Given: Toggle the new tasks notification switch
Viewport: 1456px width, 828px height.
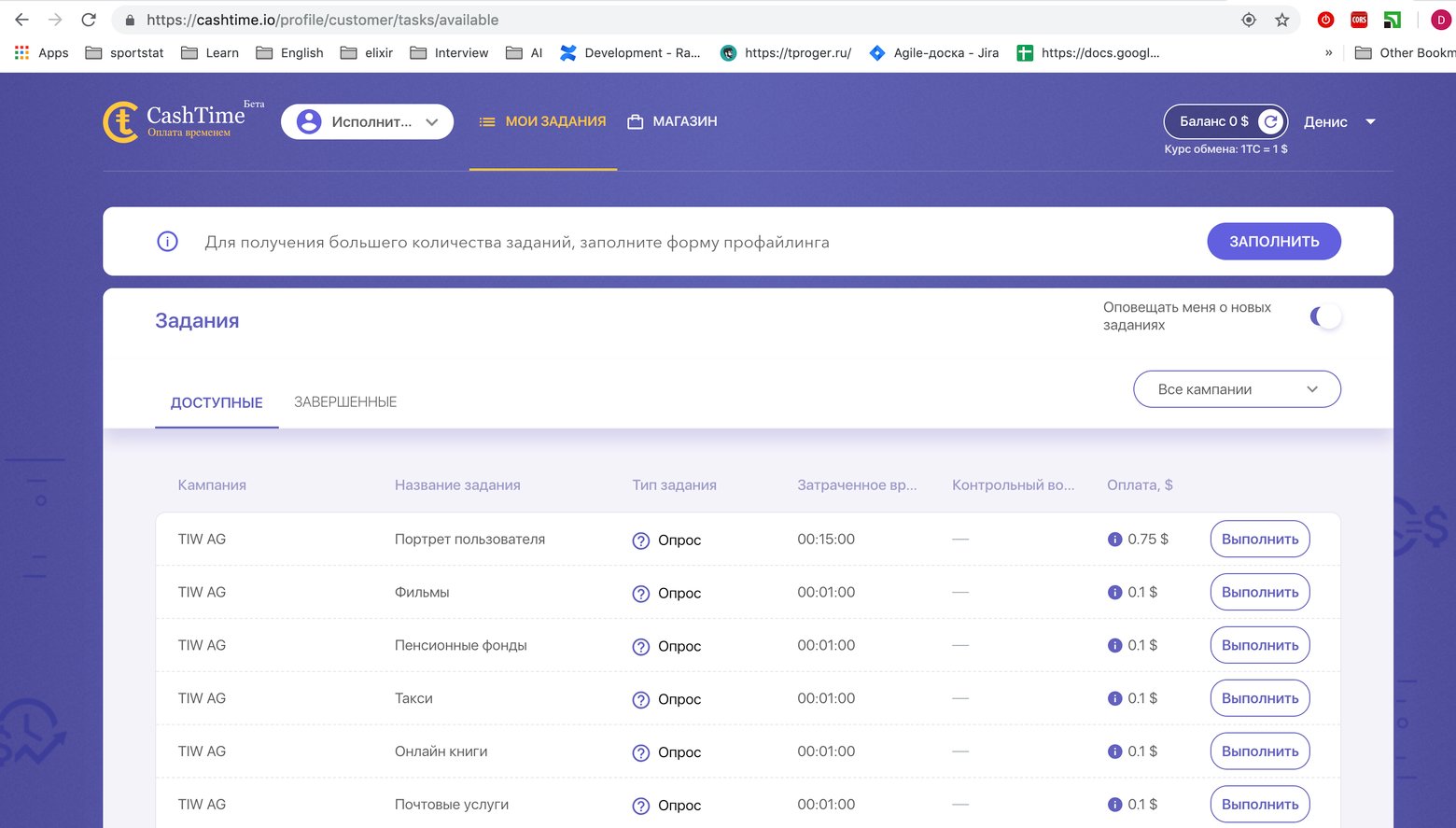Looking at the screenshot, I should pyautogui.click(x=1325, y=316).
